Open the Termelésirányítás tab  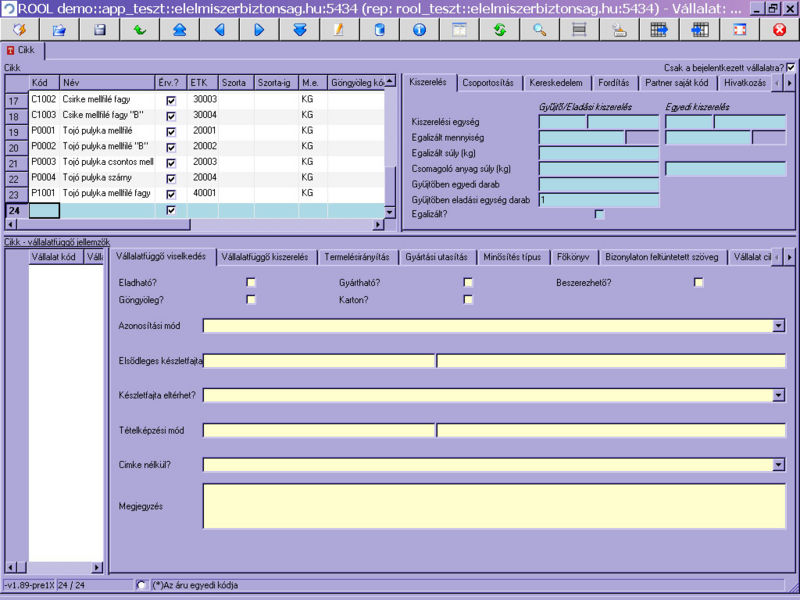coord(357,257)
